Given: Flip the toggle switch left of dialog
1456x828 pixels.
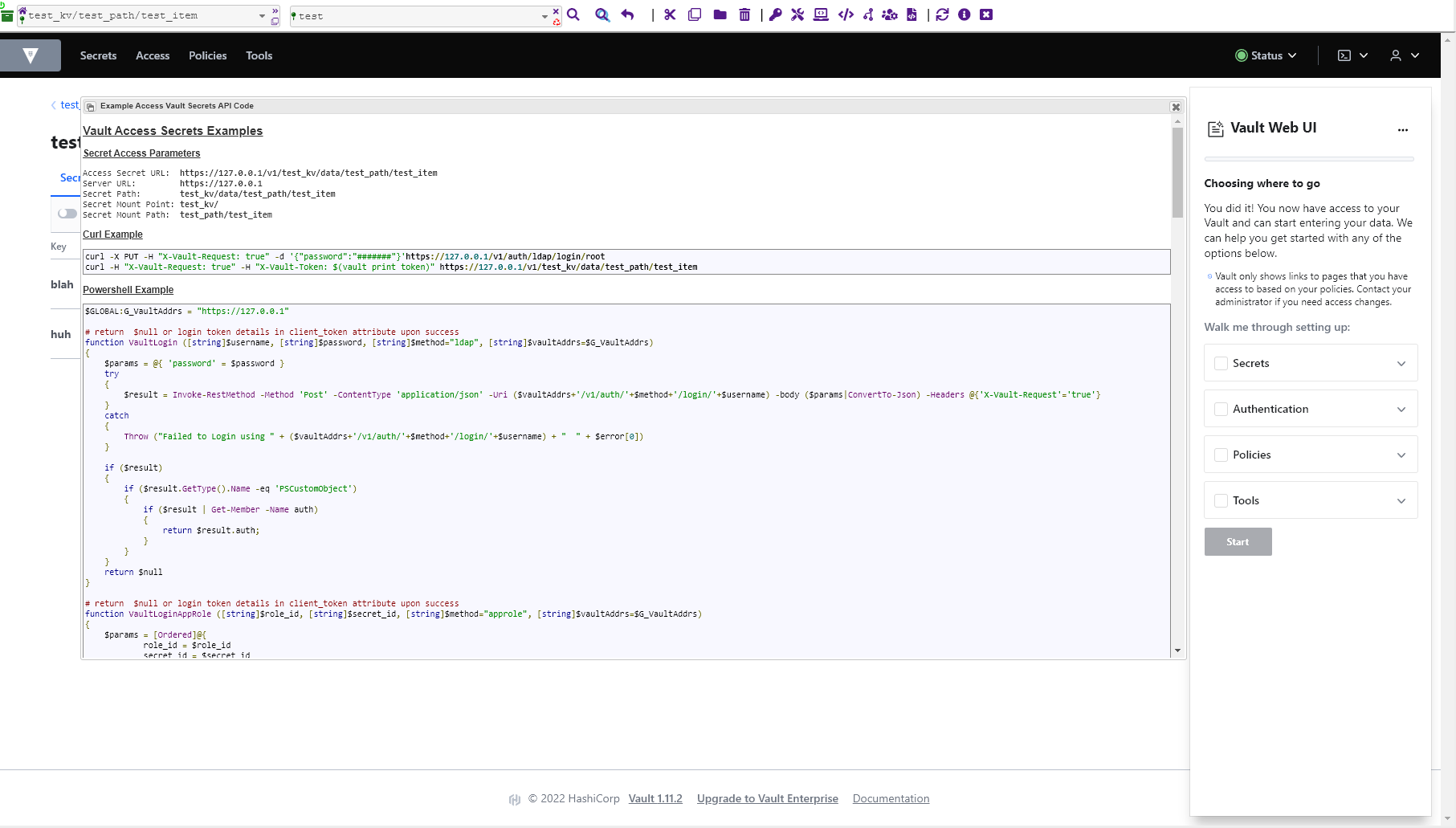Looking at the screenshot, I should pyautogui.click(x=67, y=214).
